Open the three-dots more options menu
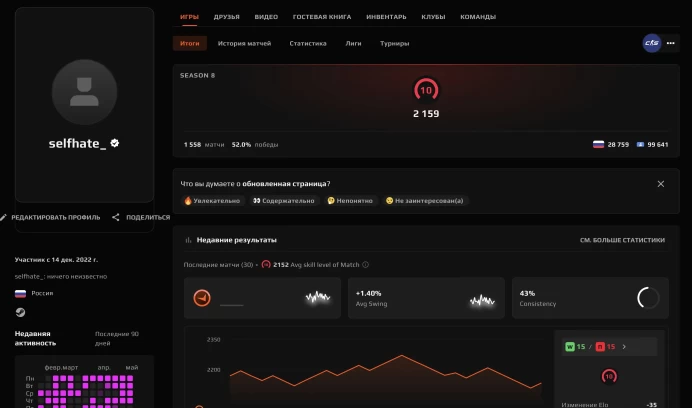692x408 pixels. click(670, 43)
